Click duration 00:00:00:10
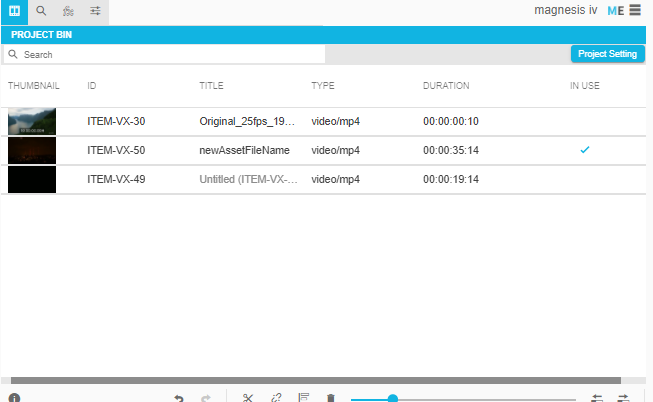 pyautogui.click(x=451, y=121)
